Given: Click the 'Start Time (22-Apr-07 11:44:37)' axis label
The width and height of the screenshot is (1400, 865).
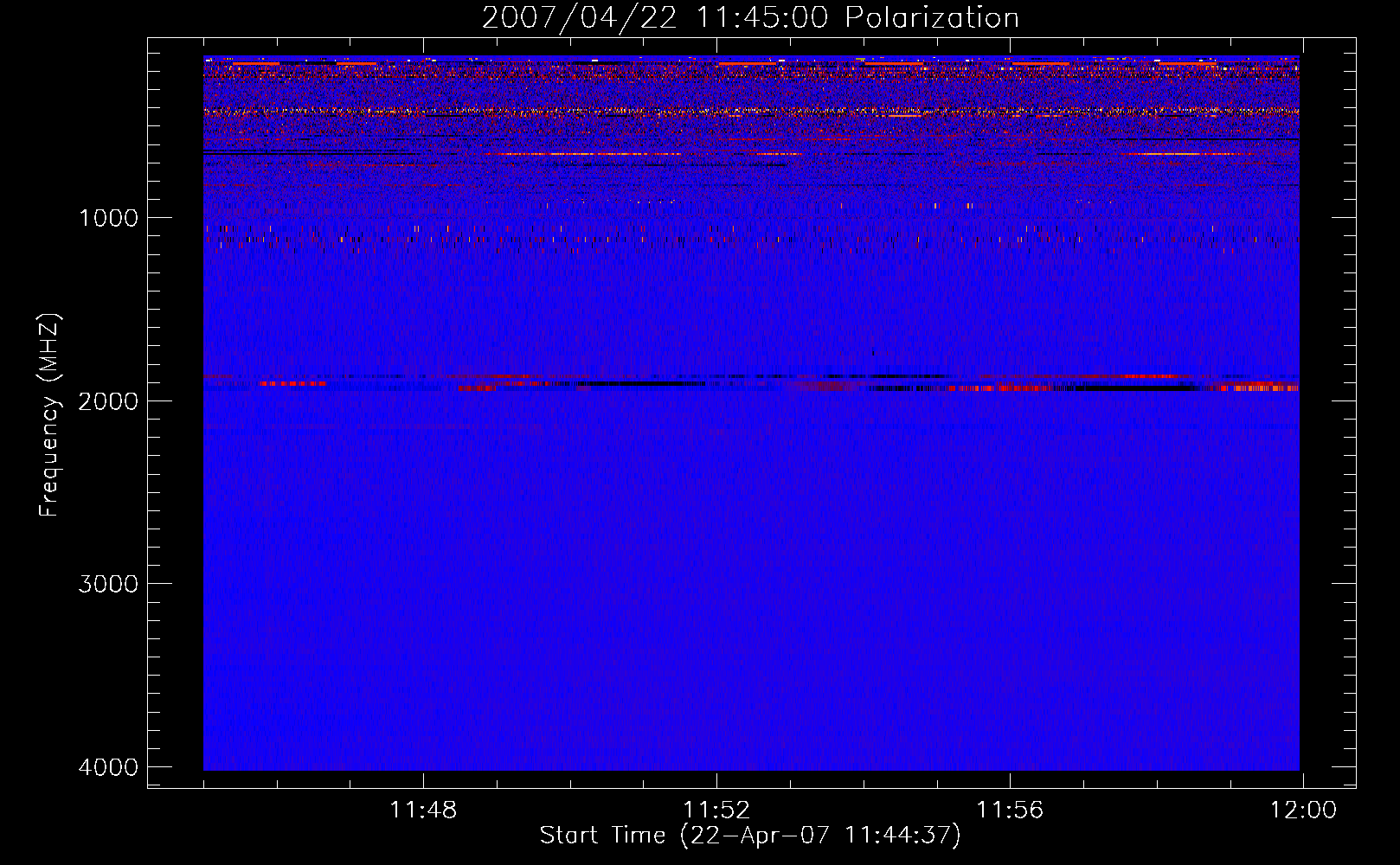Looking at the screenshot, I should [750, 836].
